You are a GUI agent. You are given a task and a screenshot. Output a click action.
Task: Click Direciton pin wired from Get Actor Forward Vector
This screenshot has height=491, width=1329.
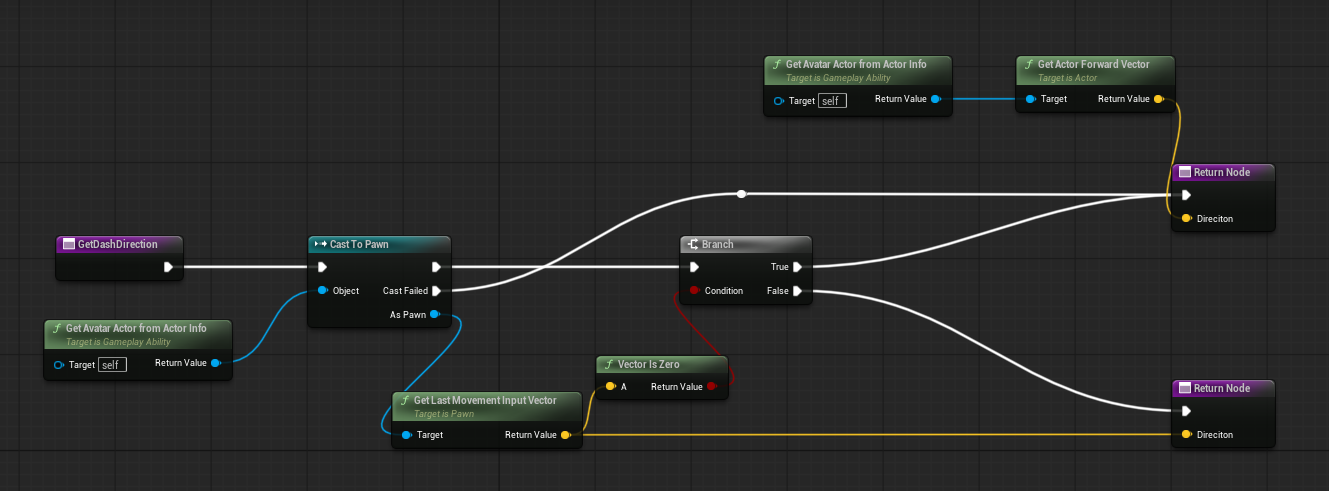(x=1186, y=218)
